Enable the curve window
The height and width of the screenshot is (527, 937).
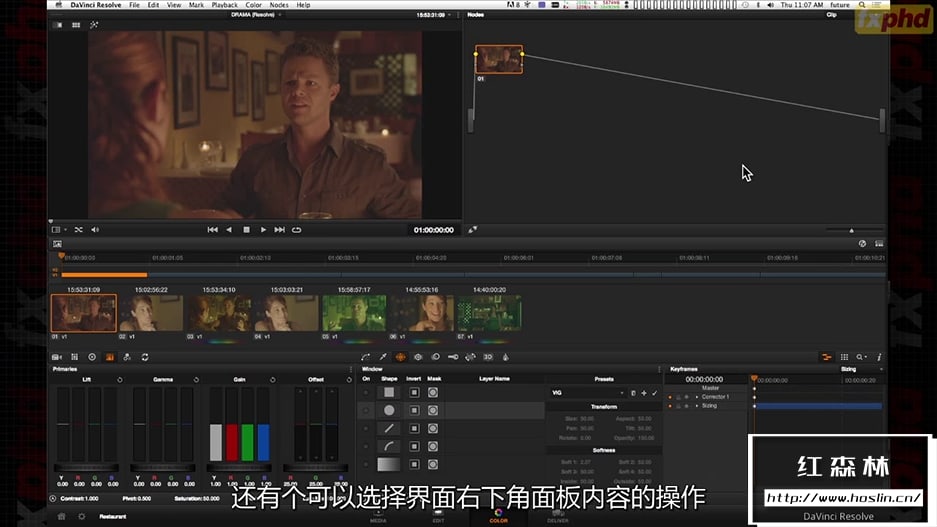coord(366,446)
